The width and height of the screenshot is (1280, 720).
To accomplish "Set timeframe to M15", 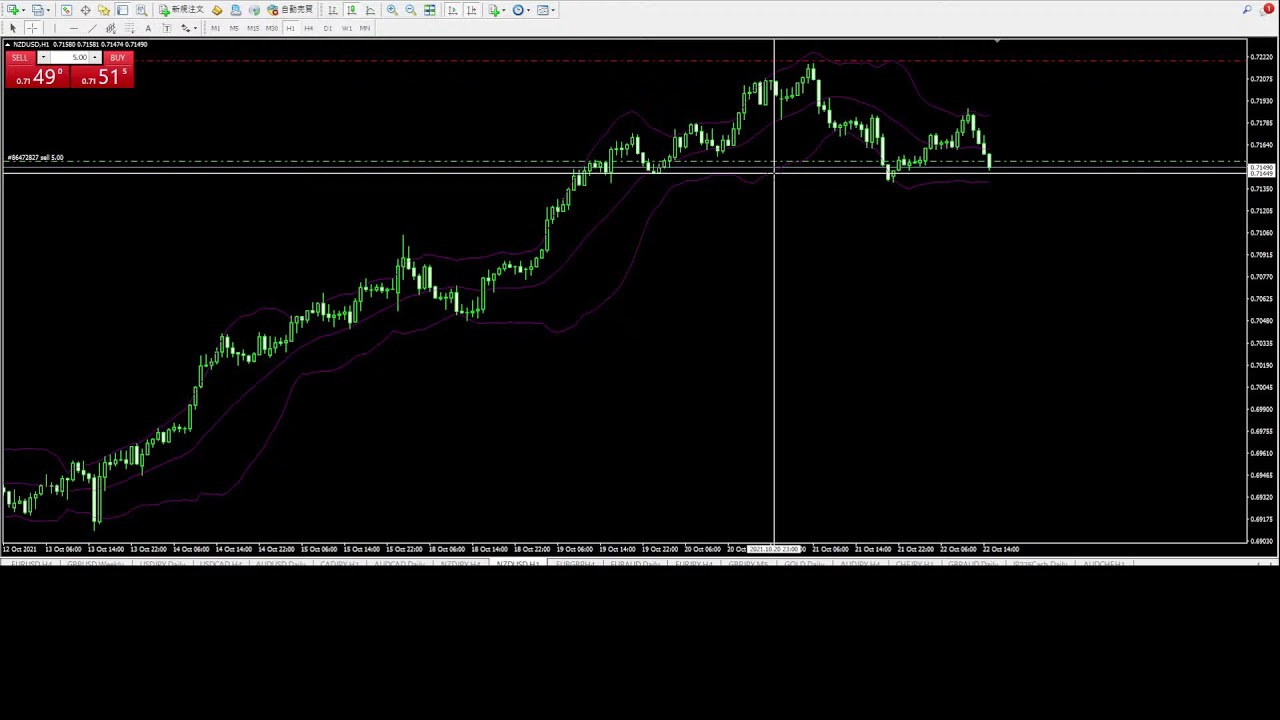I will click(x=252, y=28).
